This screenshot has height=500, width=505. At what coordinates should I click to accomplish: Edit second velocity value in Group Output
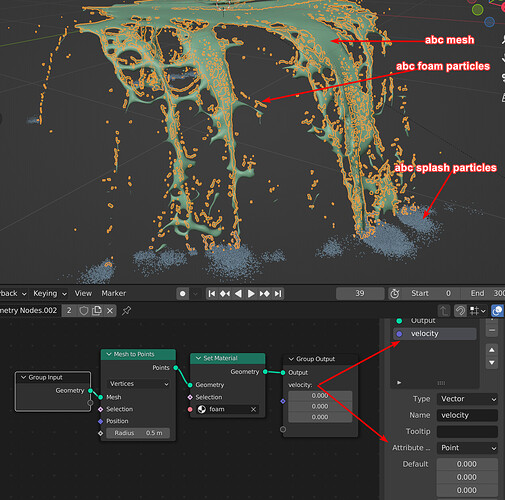320,406
